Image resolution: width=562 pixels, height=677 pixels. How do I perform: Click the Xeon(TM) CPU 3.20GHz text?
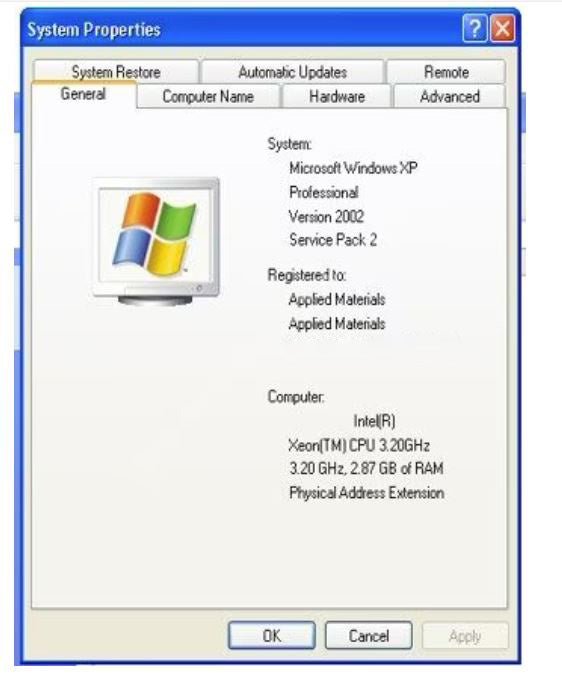[x=359, y=445]
